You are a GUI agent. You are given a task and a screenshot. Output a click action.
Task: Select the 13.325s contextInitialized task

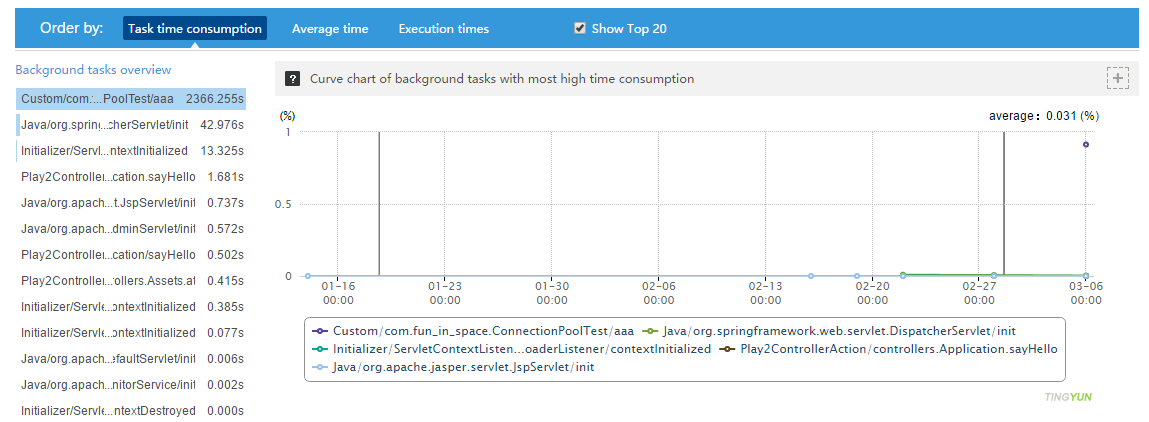point(132,151)
